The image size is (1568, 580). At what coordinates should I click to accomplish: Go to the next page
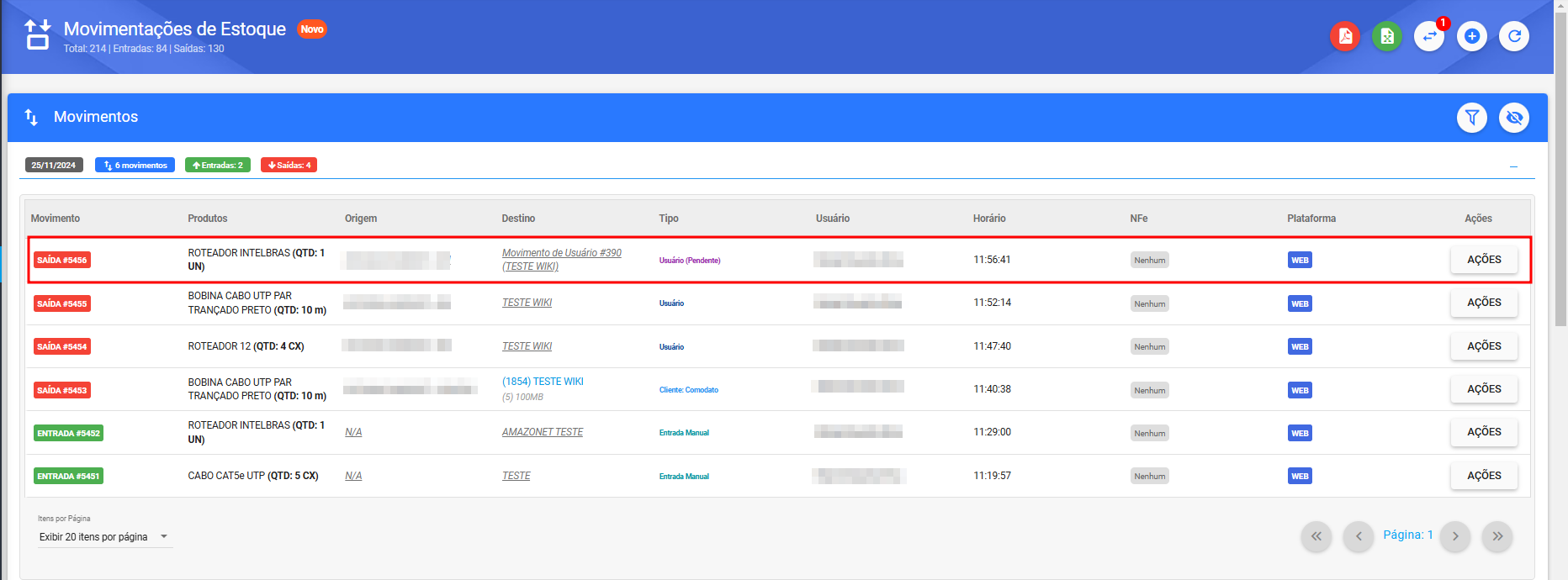point(1455,536)
